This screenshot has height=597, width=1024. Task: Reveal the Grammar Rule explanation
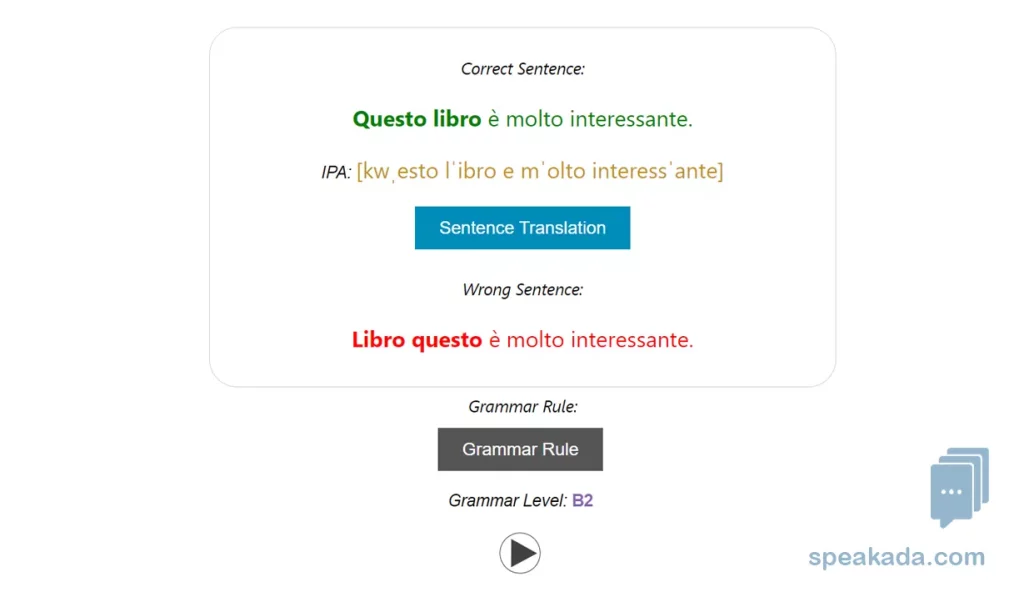pos(520,449)
